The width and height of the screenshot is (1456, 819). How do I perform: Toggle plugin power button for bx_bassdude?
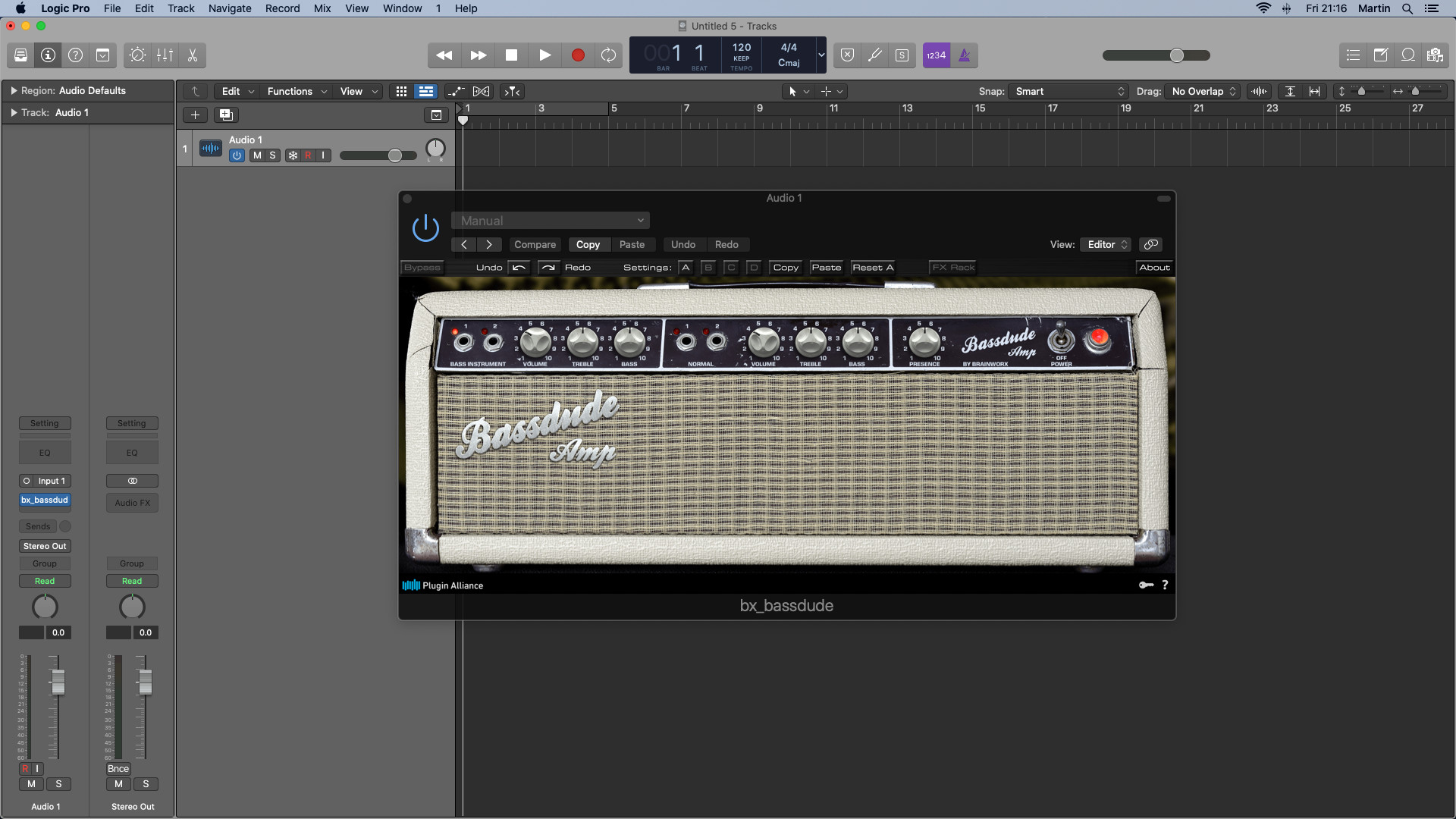pos(425,228)
